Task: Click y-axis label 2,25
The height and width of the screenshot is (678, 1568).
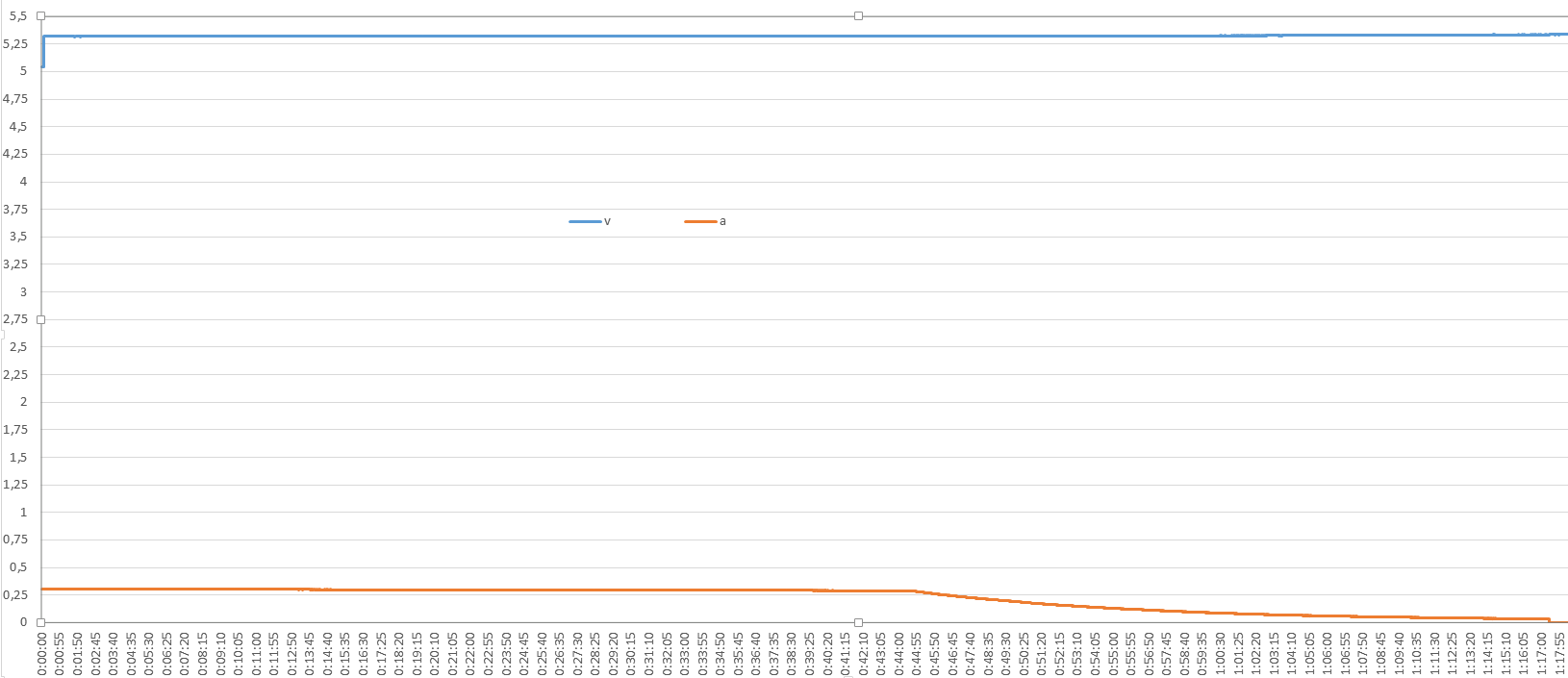Action: tap(15, 374)
